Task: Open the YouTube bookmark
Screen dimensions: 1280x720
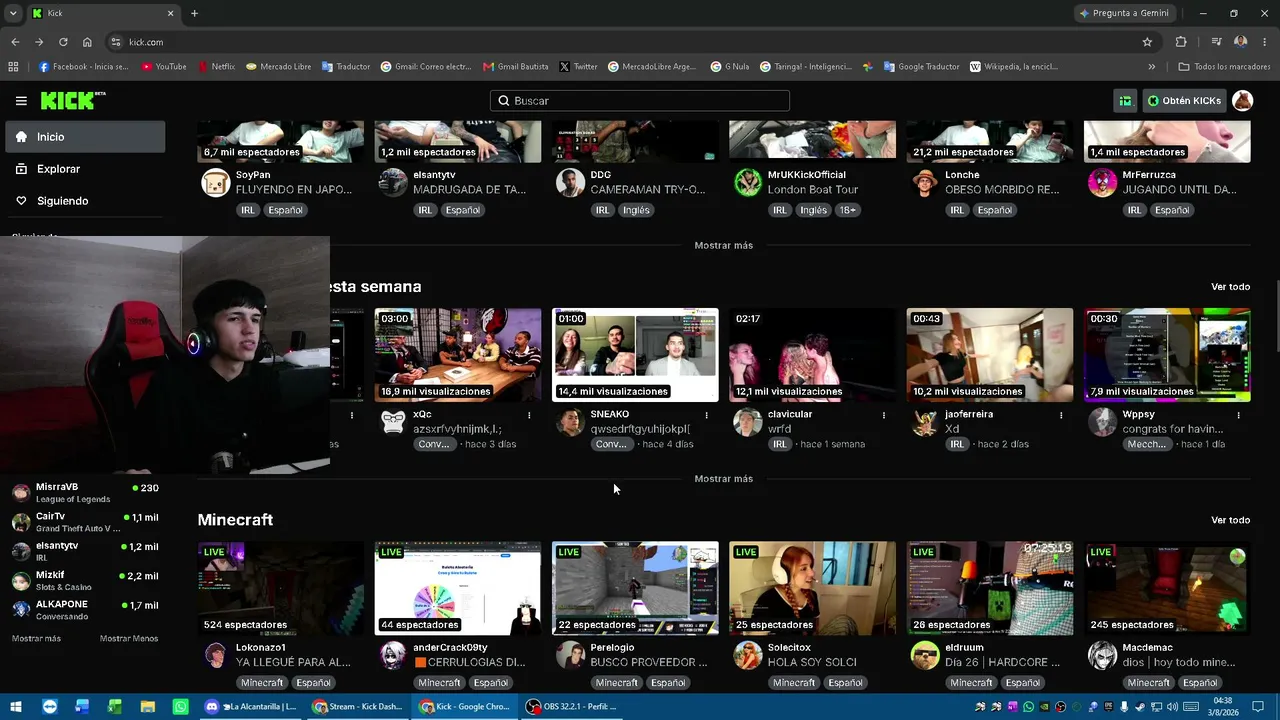Action: (x=164, y=67)
